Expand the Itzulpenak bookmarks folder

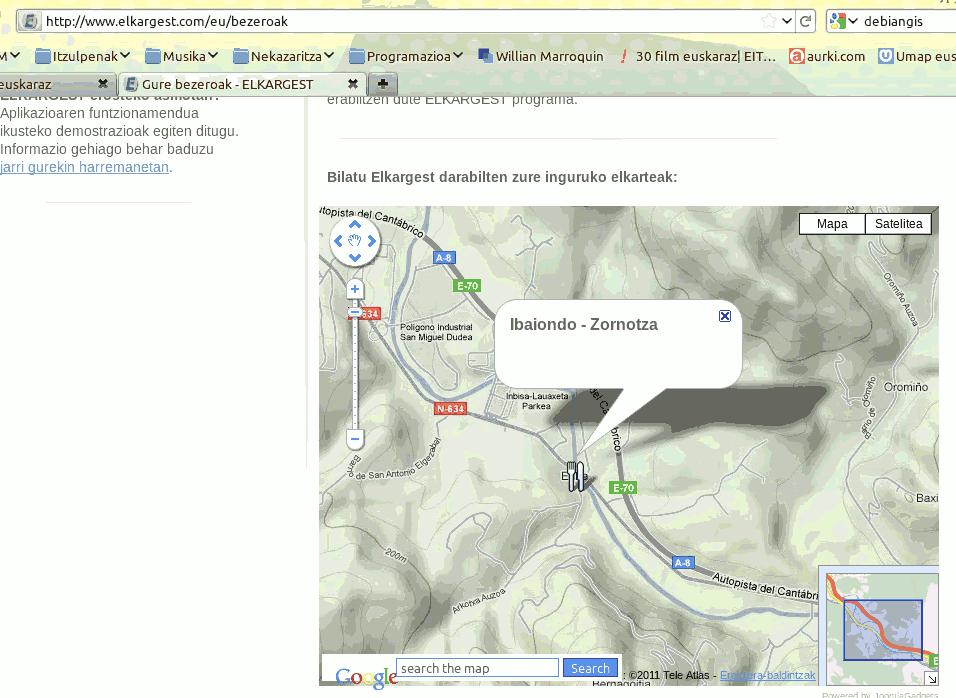point(84,57)
